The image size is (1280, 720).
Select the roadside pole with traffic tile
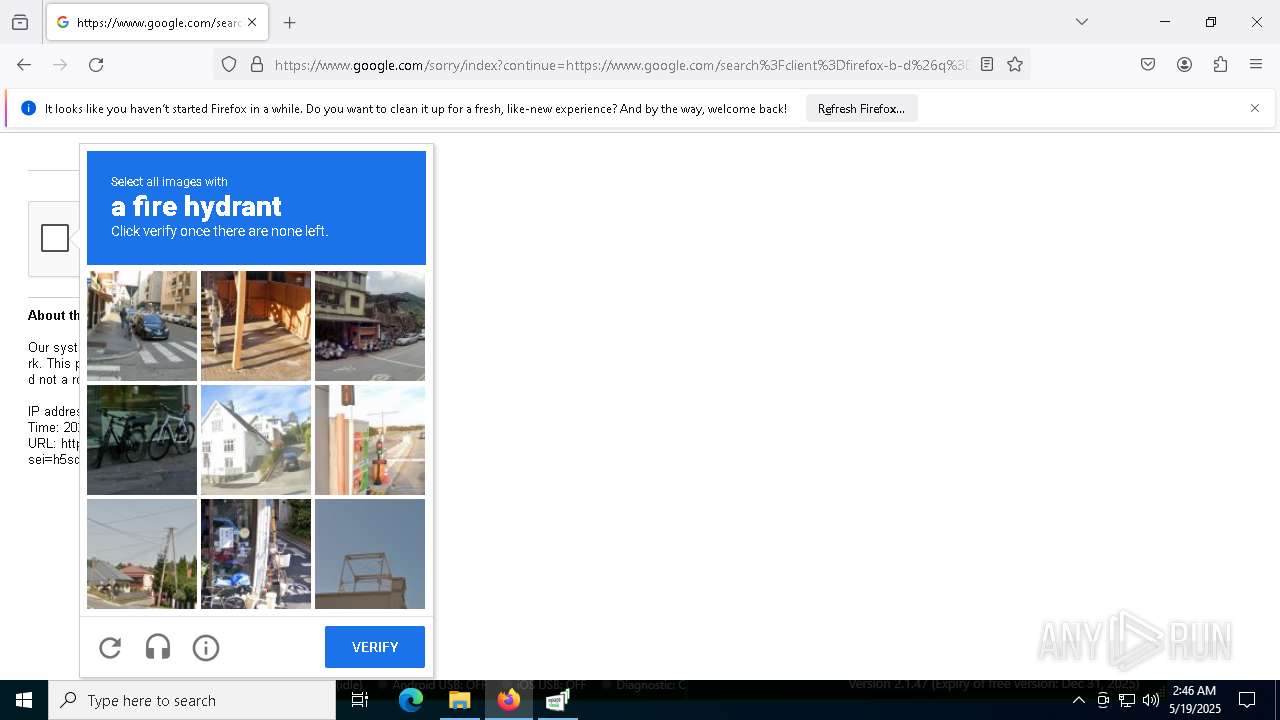[370, 440]
